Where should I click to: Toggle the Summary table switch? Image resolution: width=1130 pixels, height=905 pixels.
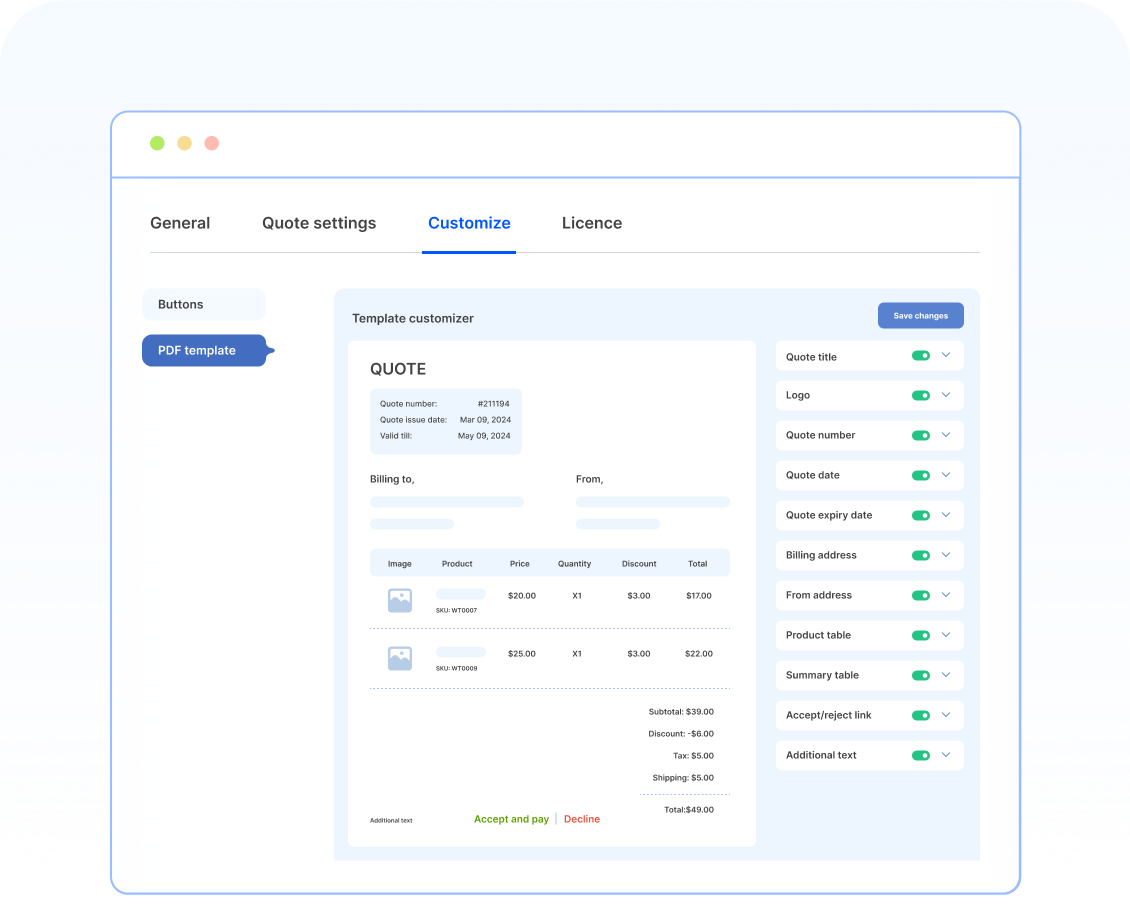pos(921,675)
